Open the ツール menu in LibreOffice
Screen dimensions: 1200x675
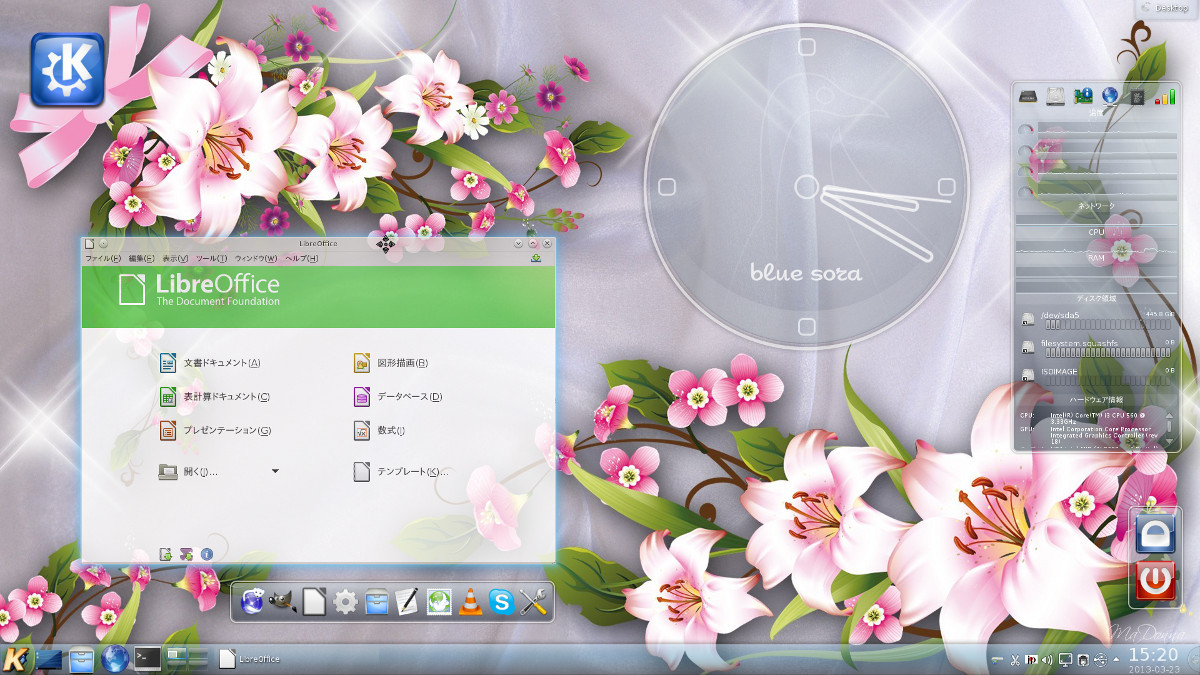click(212, 258)
